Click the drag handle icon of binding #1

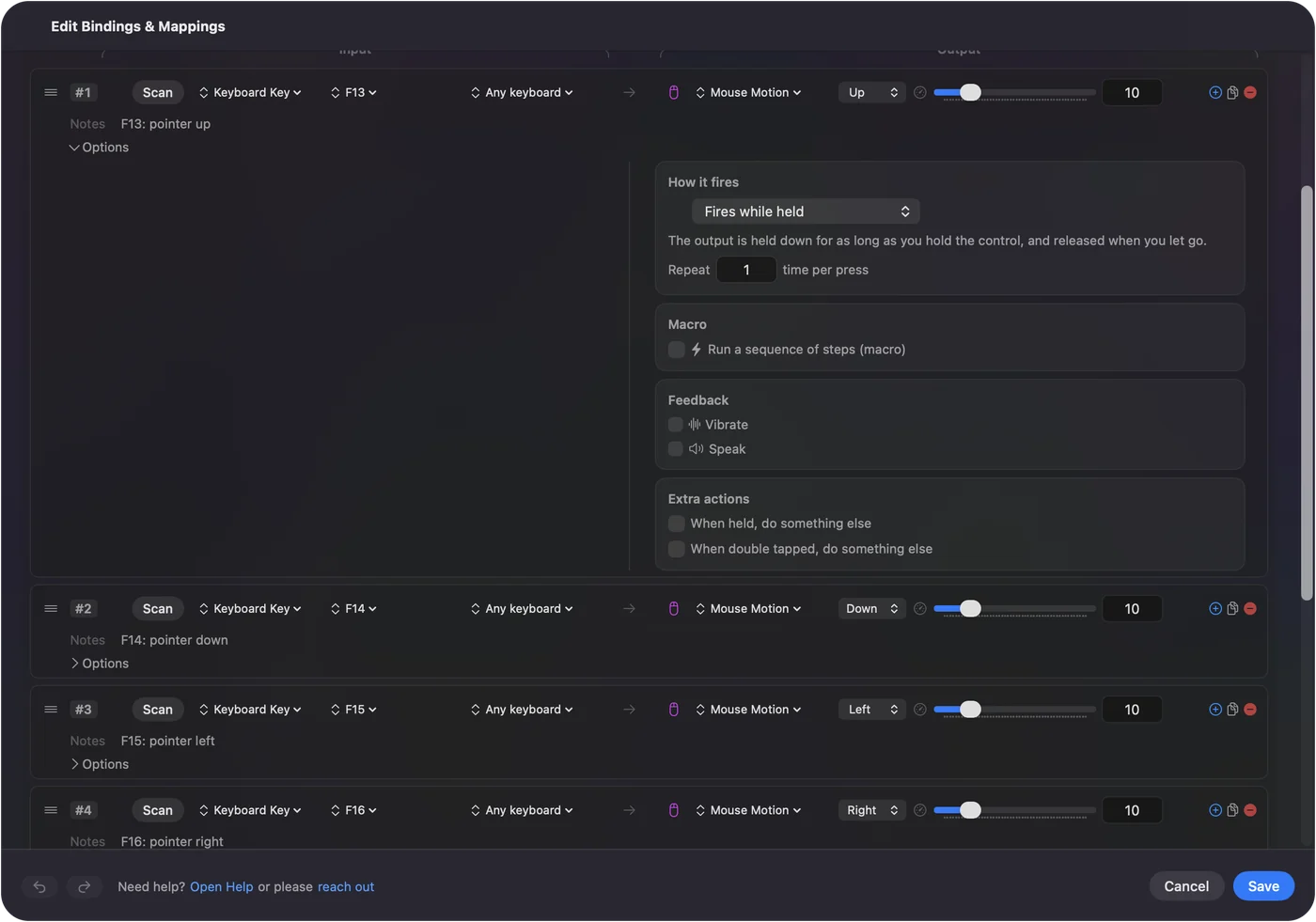(51, 92)
